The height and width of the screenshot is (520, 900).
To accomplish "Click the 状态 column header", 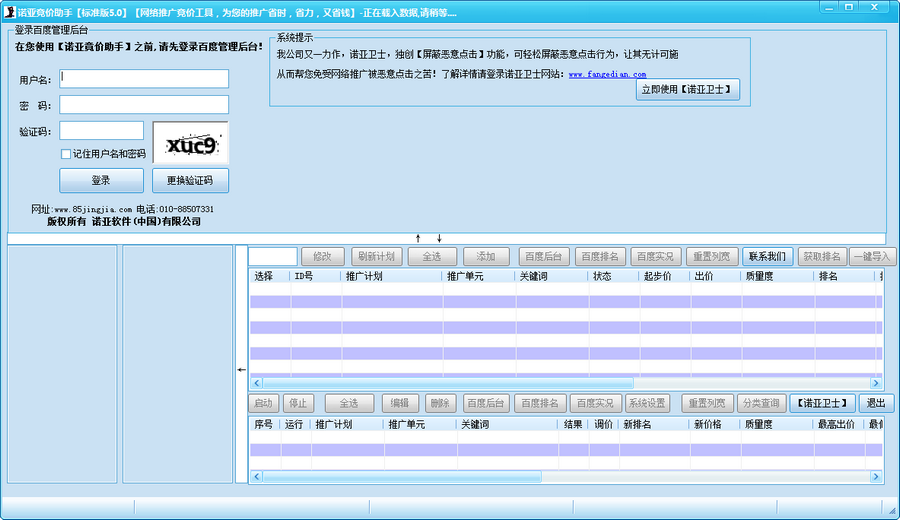I will click(614, 276).
